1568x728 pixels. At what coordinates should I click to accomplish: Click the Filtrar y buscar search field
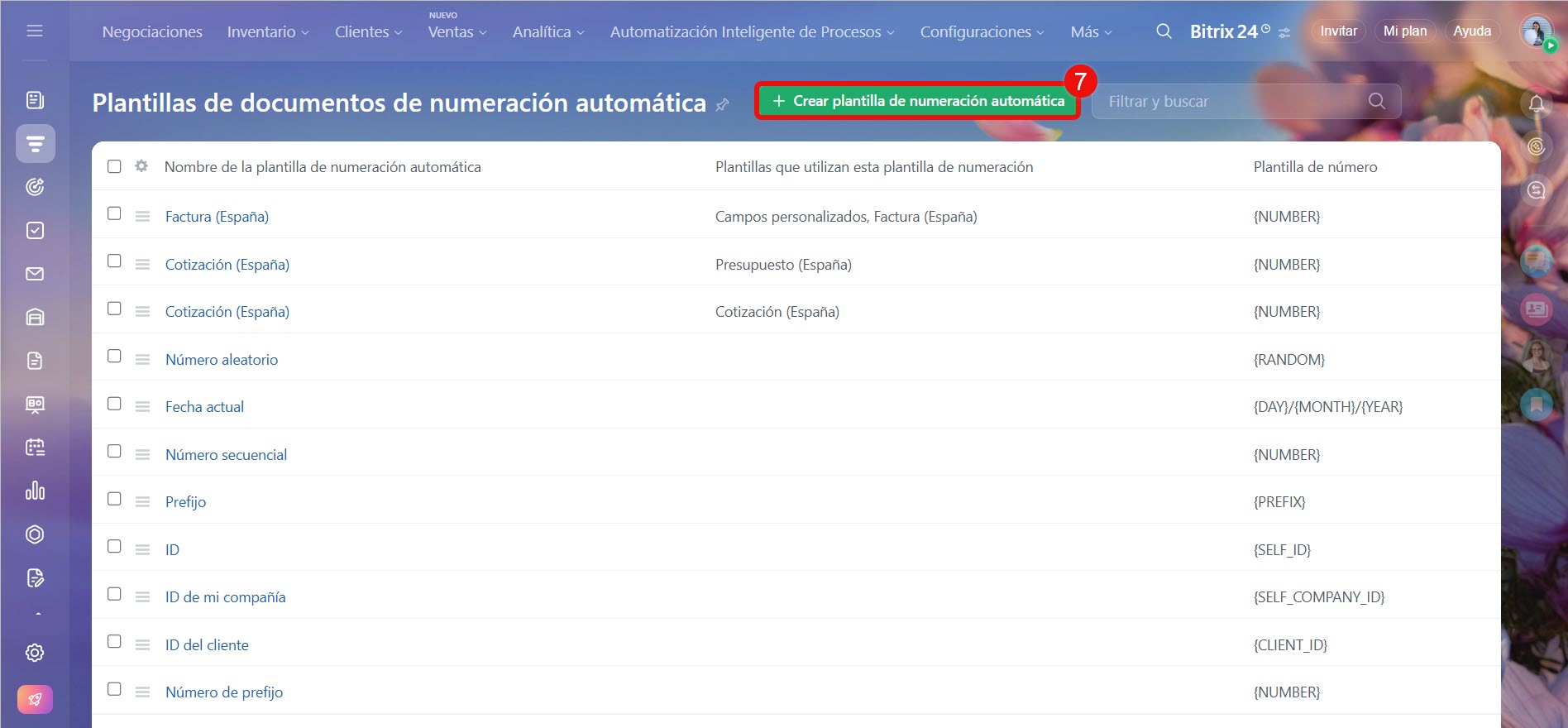point(1232,101)
